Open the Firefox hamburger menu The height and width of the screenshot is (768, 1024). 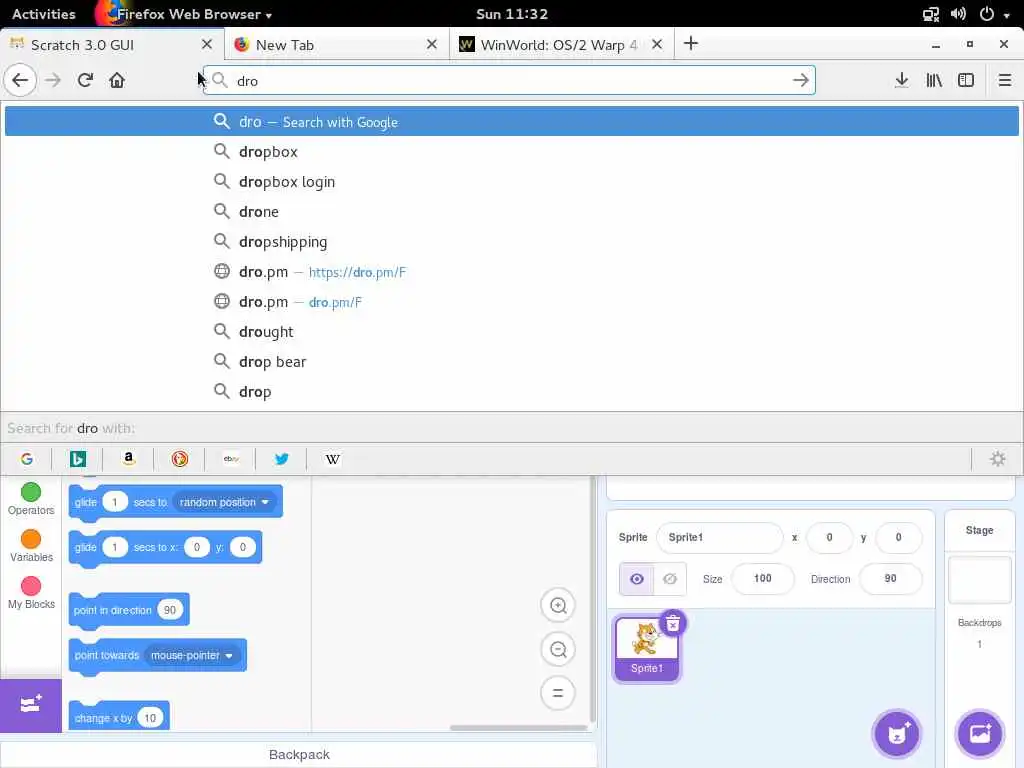[x=1005, y=80]
